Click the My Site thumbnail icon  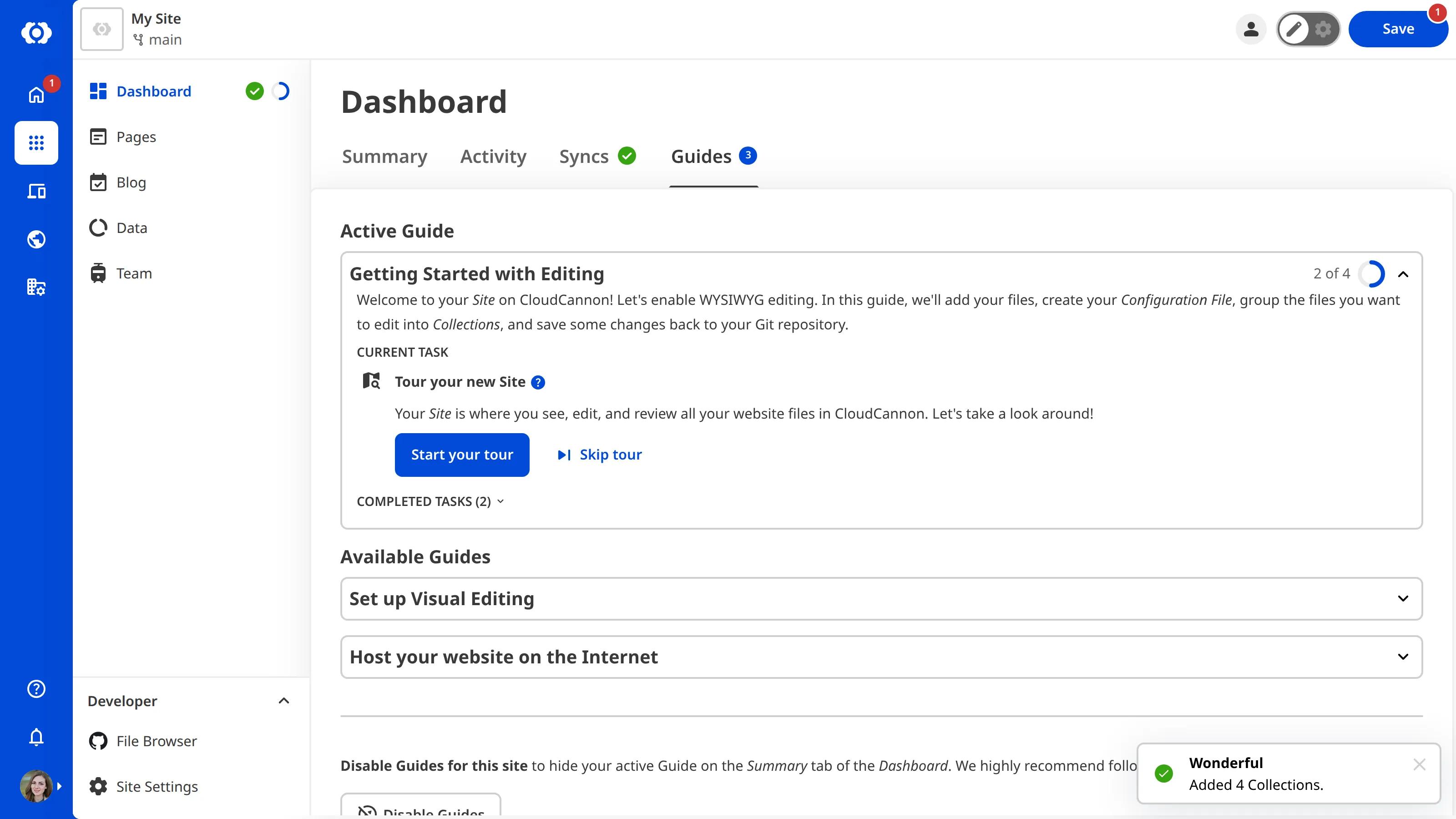point(102,29)
